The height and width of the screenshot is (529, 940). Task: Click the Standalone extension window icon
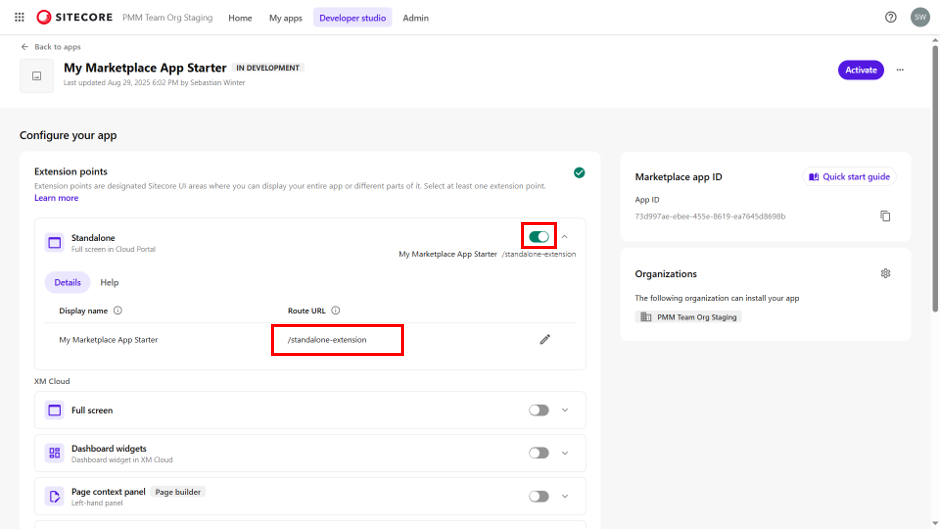55,242
